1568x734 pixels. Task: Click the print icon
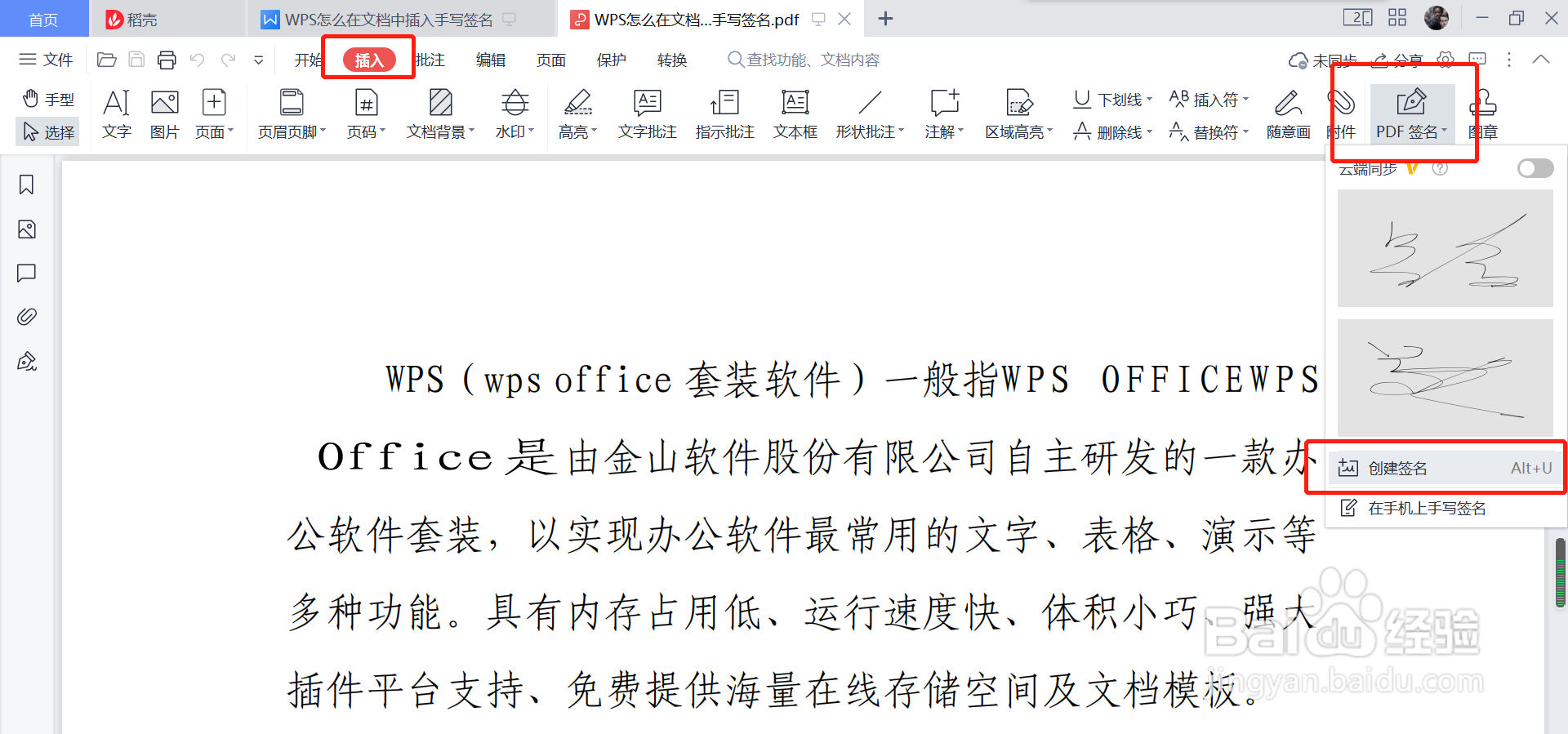[x=167, y=60]
